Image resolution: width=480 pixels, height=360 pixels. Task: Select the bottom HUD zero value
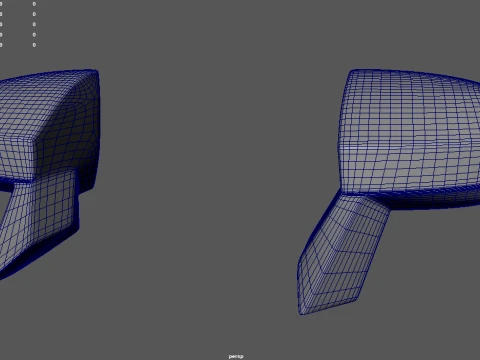(x=34, y=45)
